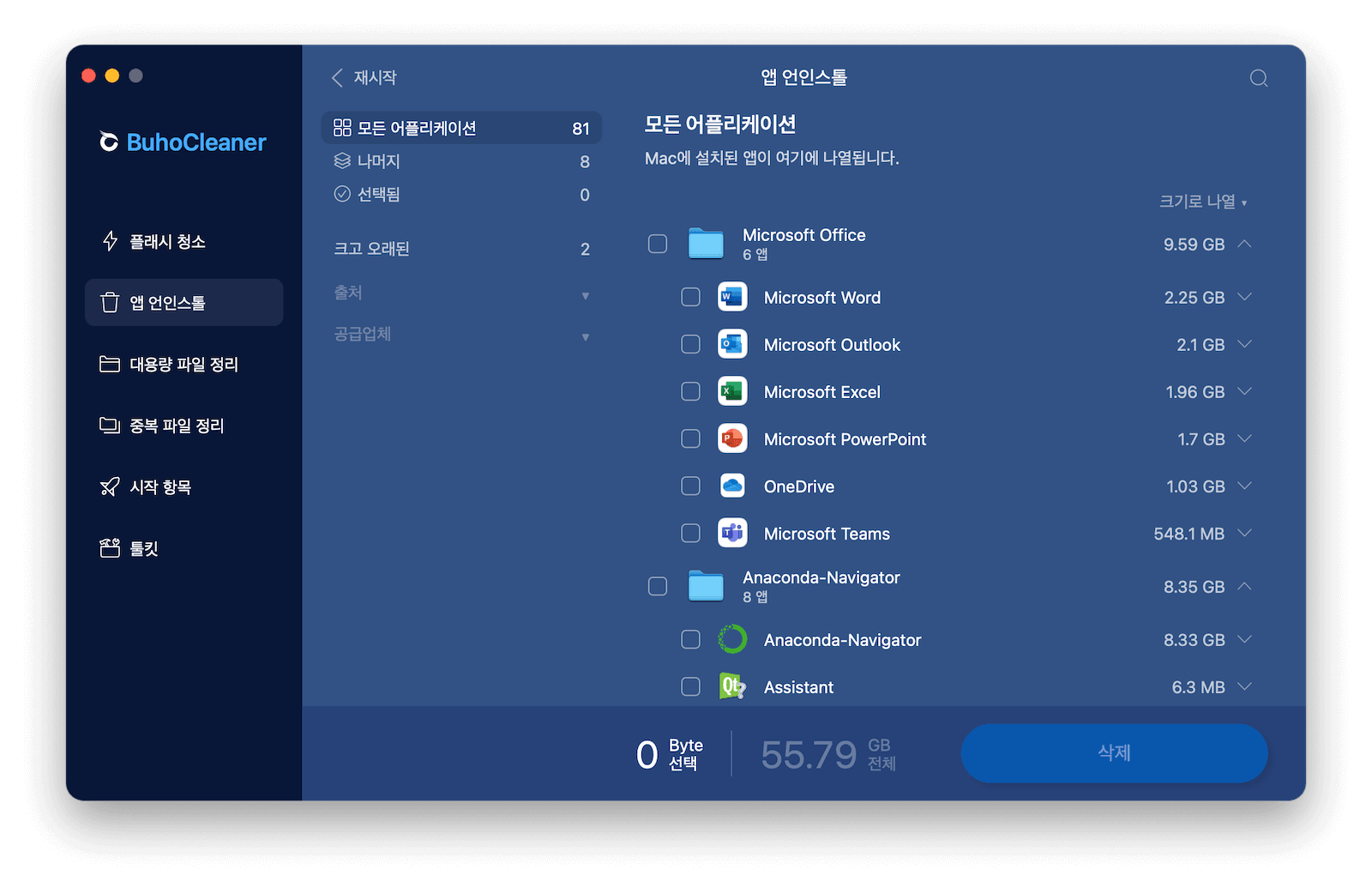Image resolution: width=1372 pixels, height=888 pixels.
Task: Select the 크고 오래된 category
Action: (461, 249)
